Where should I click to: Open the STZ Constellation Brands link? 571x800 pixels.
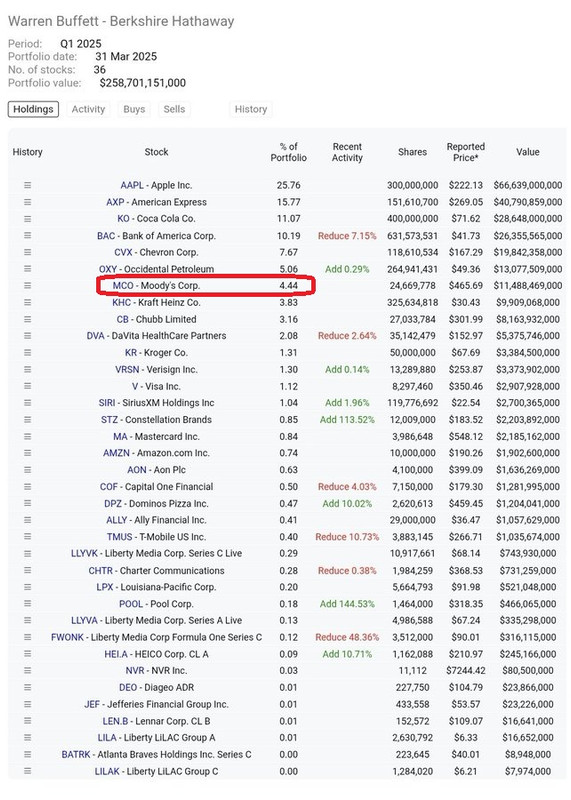pyautogui.click(x=156, y=419)
